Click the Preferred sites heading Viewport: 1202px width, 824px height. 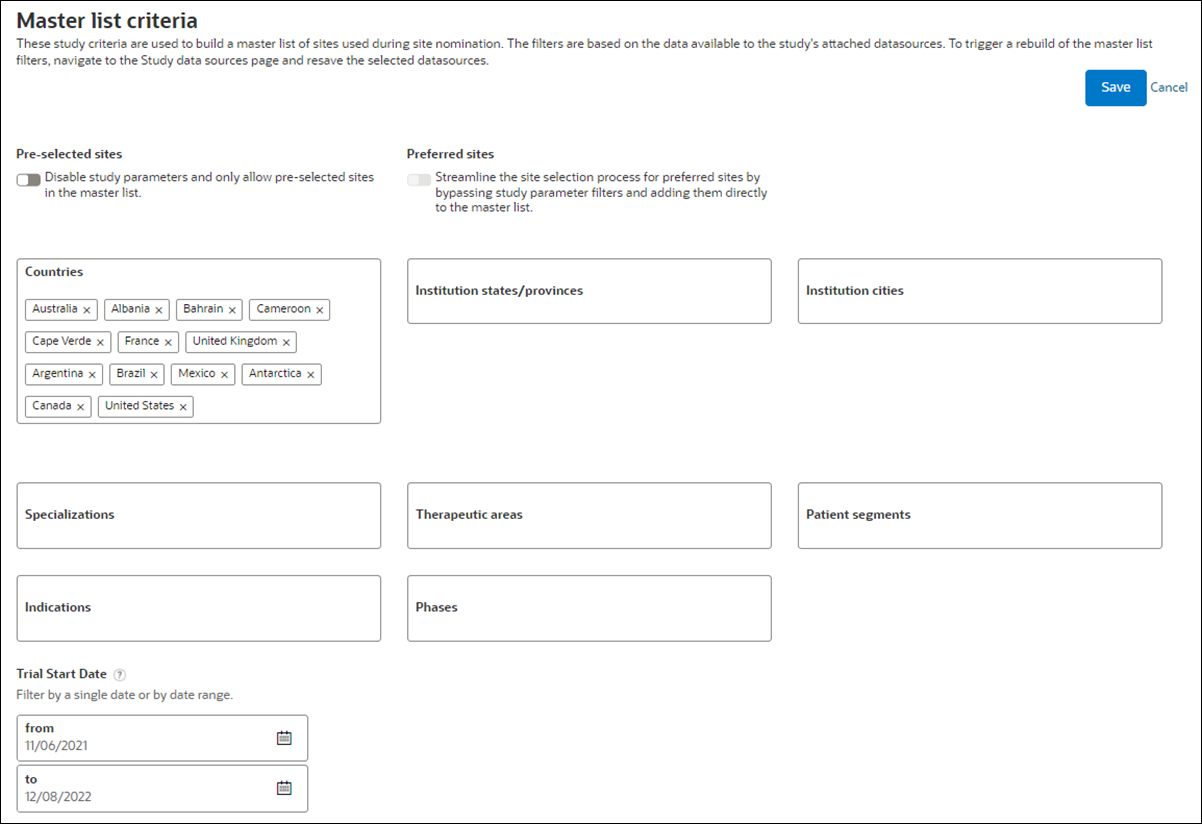point(450,154)
